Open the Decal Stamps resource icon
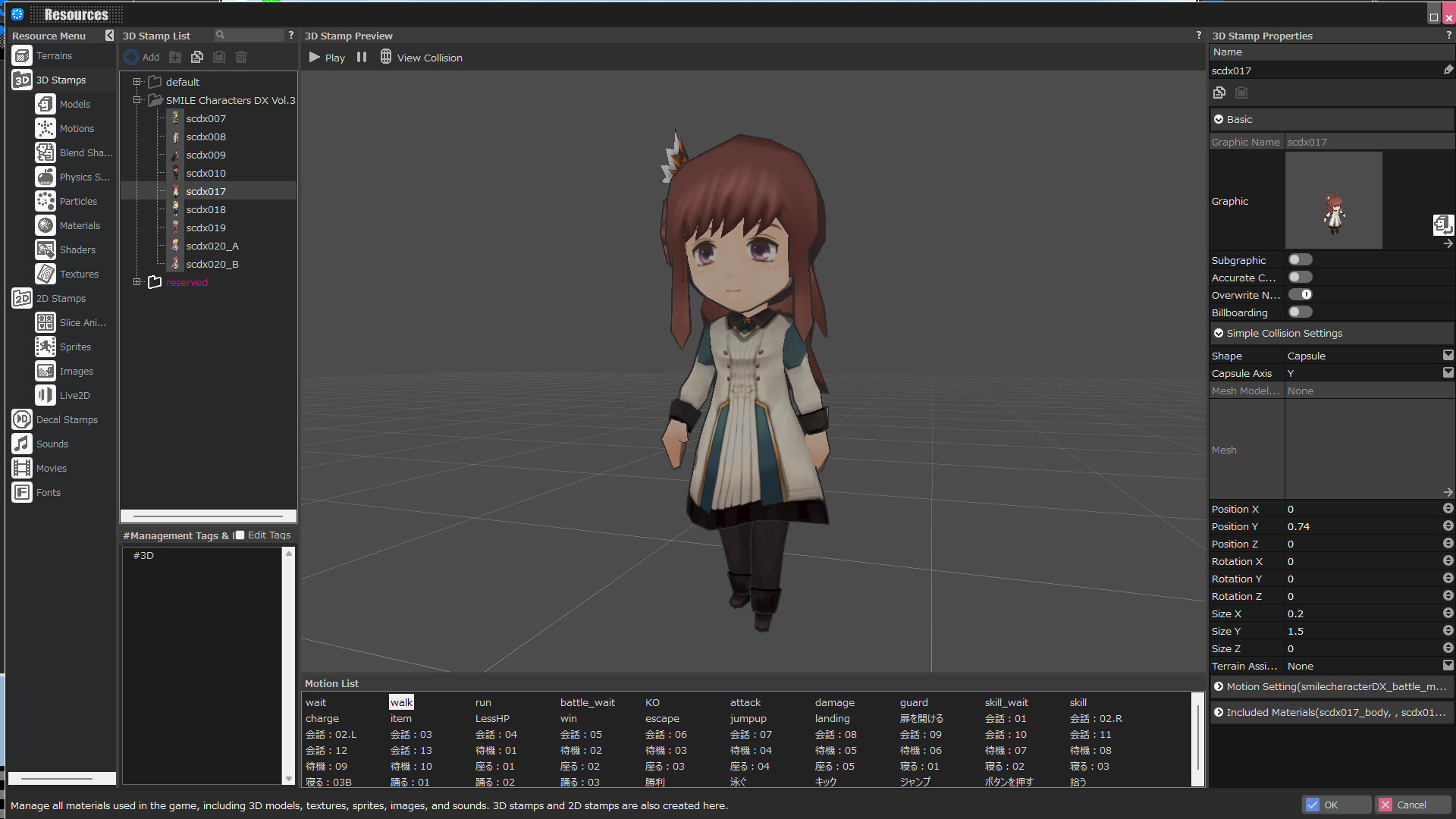 click(x=22, y=419)
